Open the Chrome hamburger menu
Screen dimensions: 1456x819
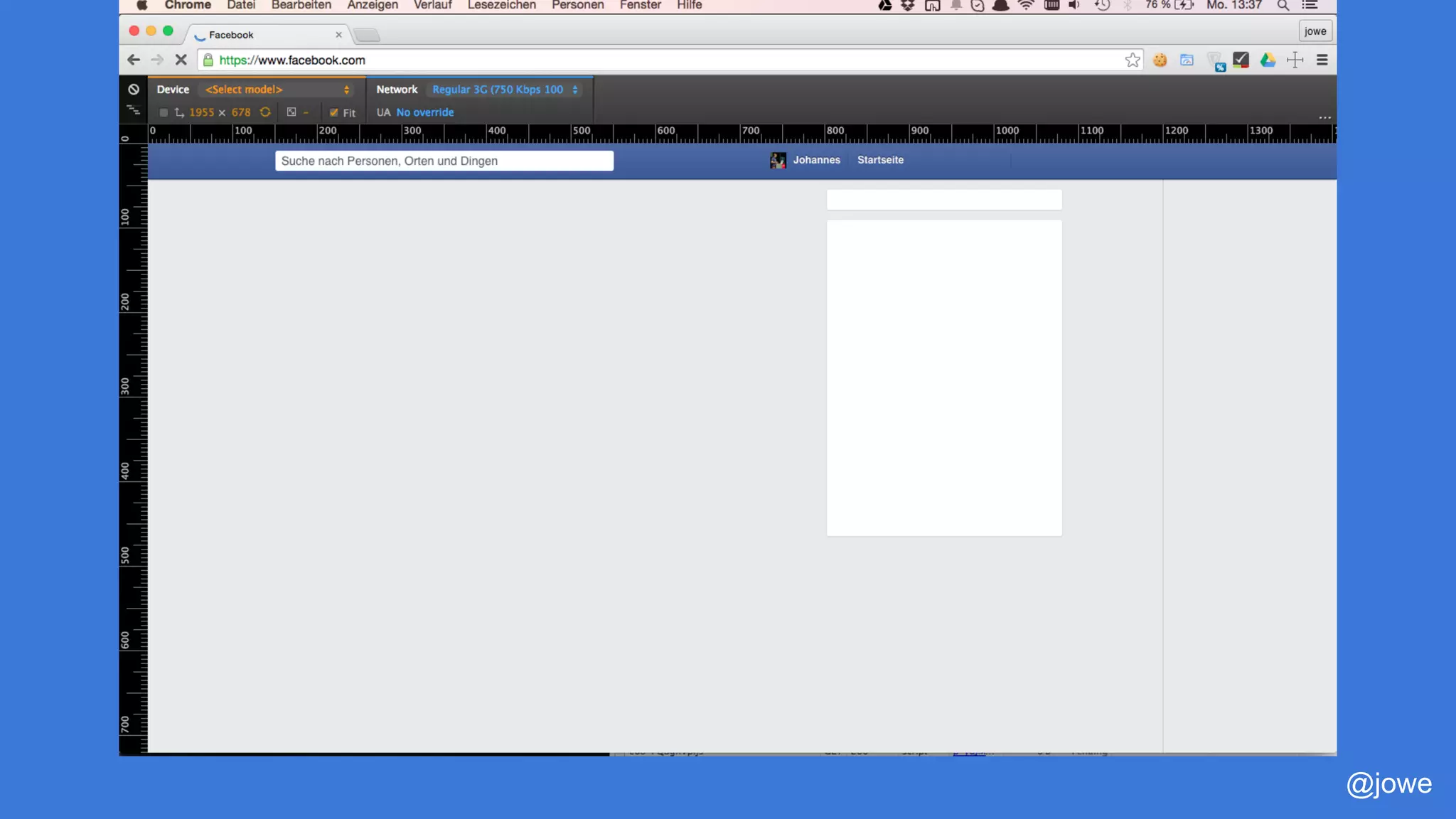1322,60
